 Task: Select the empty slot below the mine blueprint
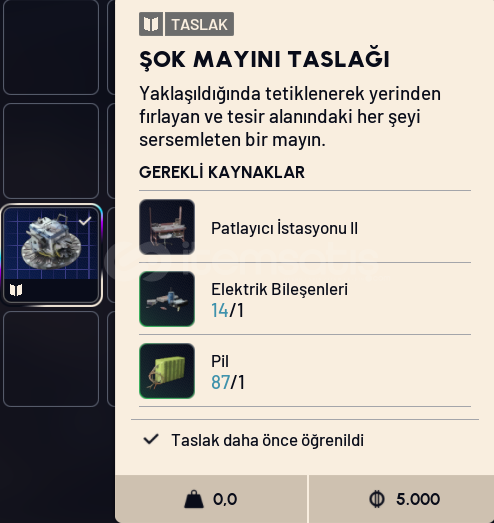pyautogui.click(x=51, y=359)
